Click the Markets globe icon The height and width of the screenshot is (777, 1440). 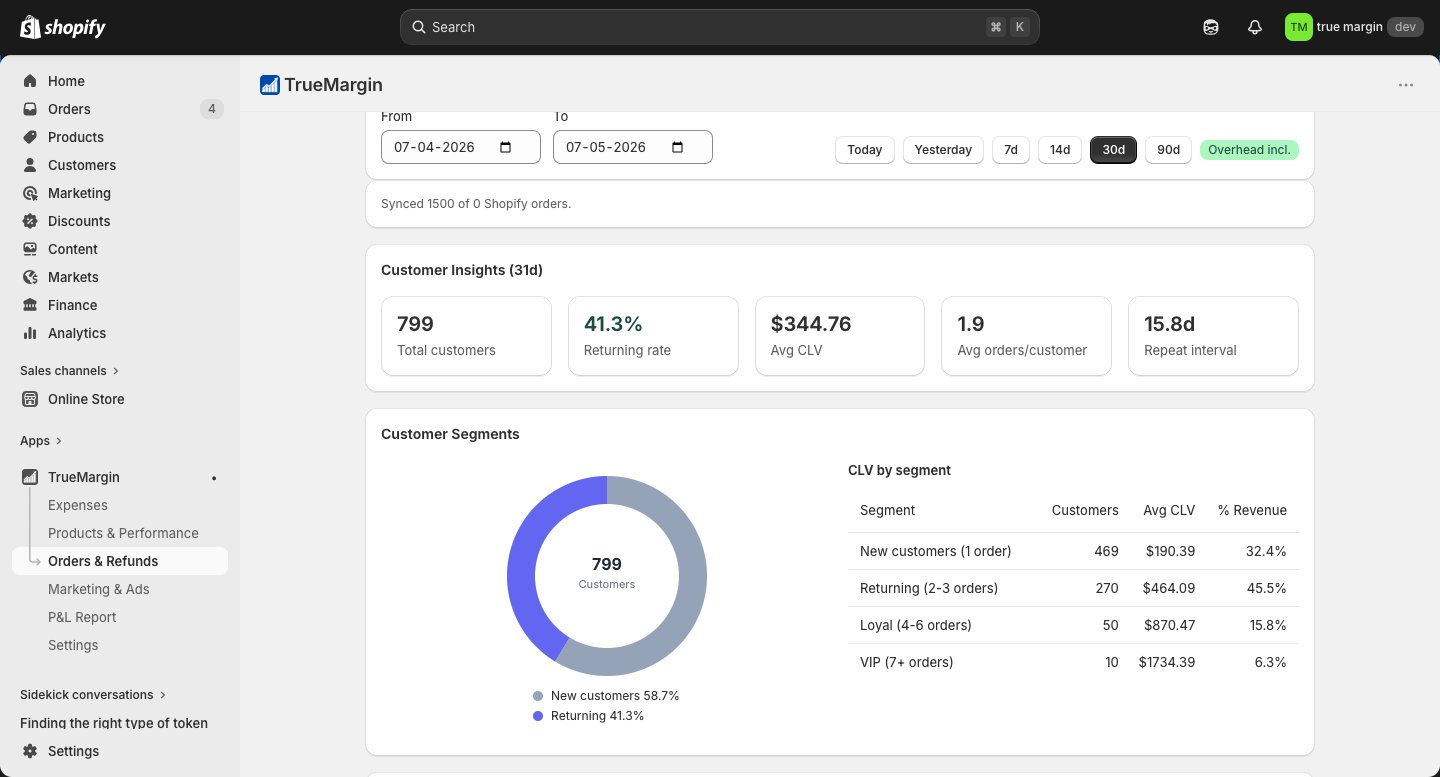point(30,277)
